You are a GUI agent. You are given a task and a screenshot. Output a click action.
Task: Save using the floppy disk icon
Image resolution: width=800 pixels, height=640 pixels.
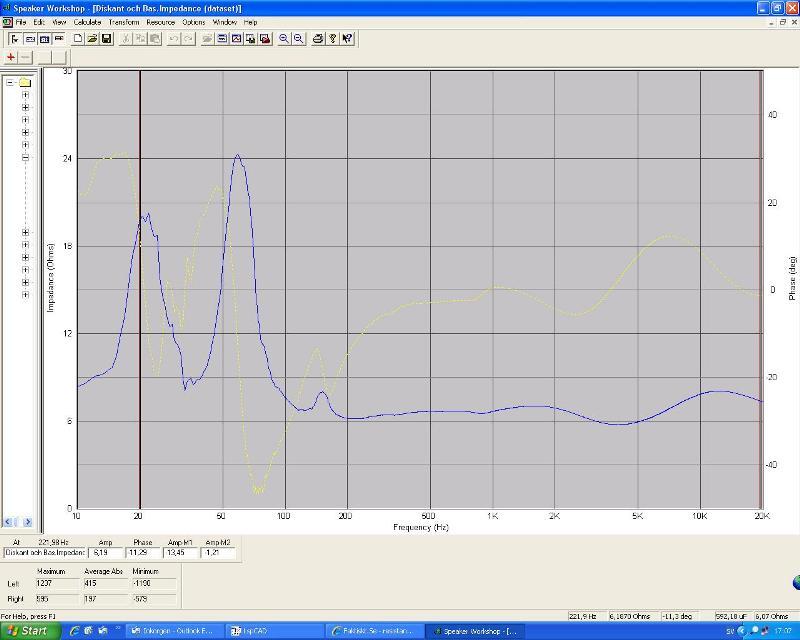tap(106, 39)
